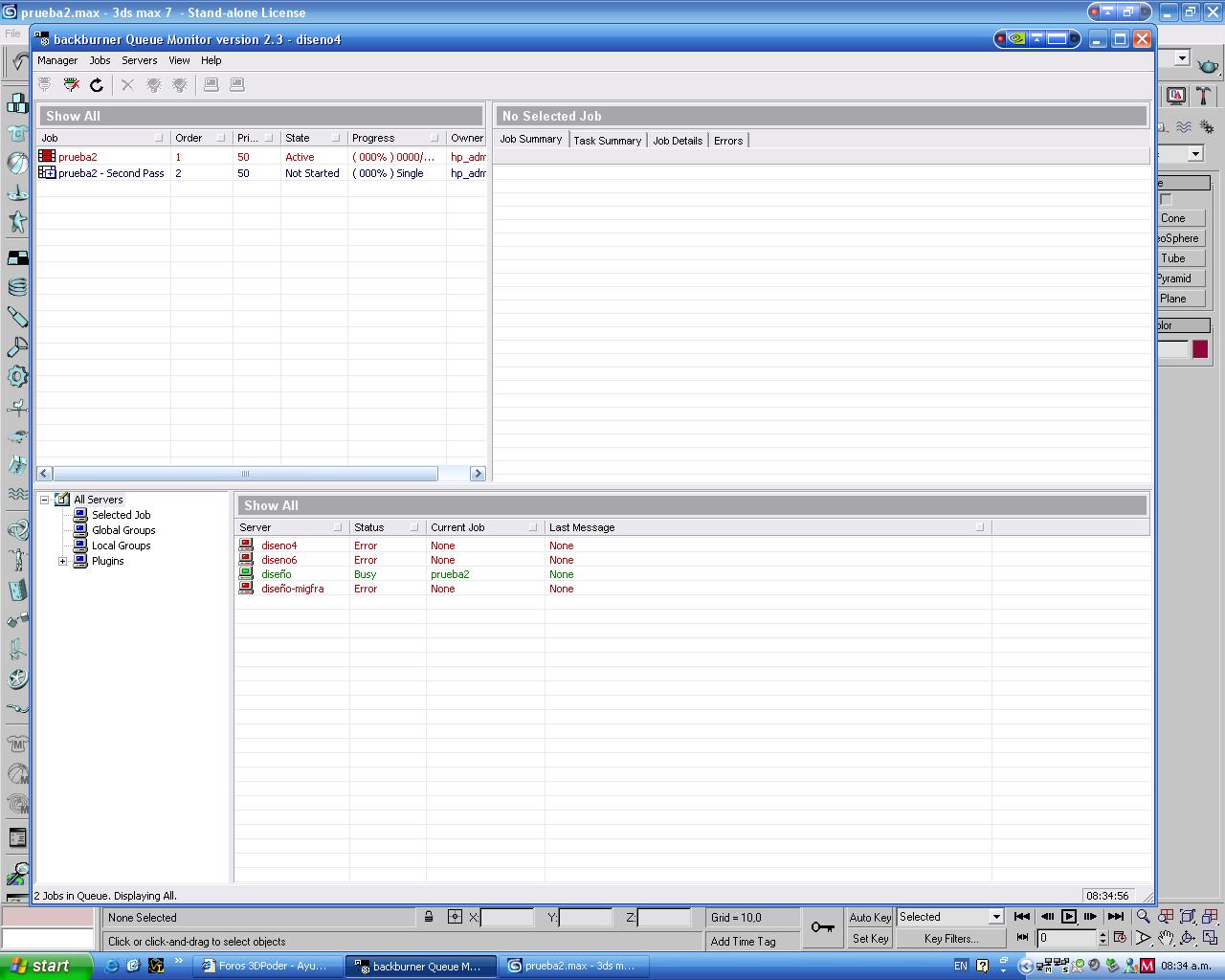Toggle the Selection Lock padlock
1225x980 pixels.
coord(429,917)
